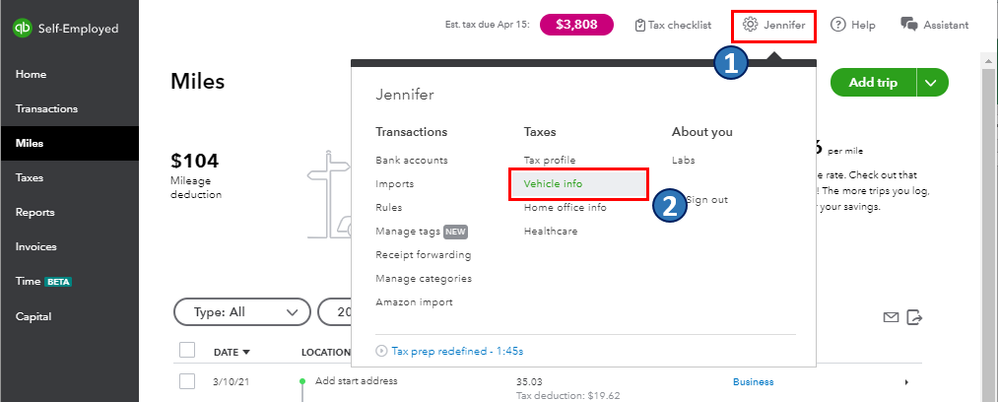Click the Help question mark icon

tap(838, 24)
